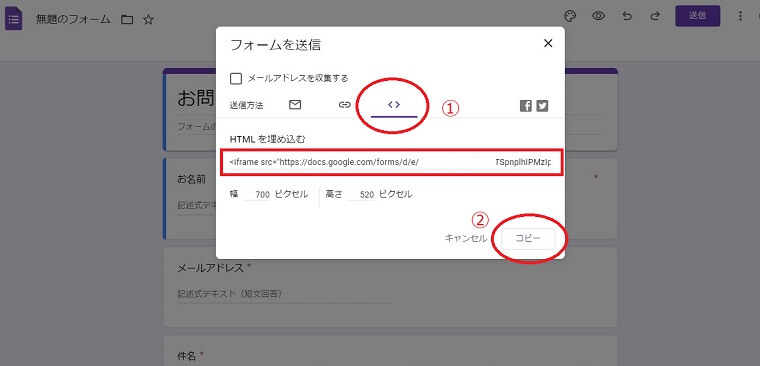Select the メールアドレス question title
This screenshot has height=366, width=760.
tap(210, 268)
